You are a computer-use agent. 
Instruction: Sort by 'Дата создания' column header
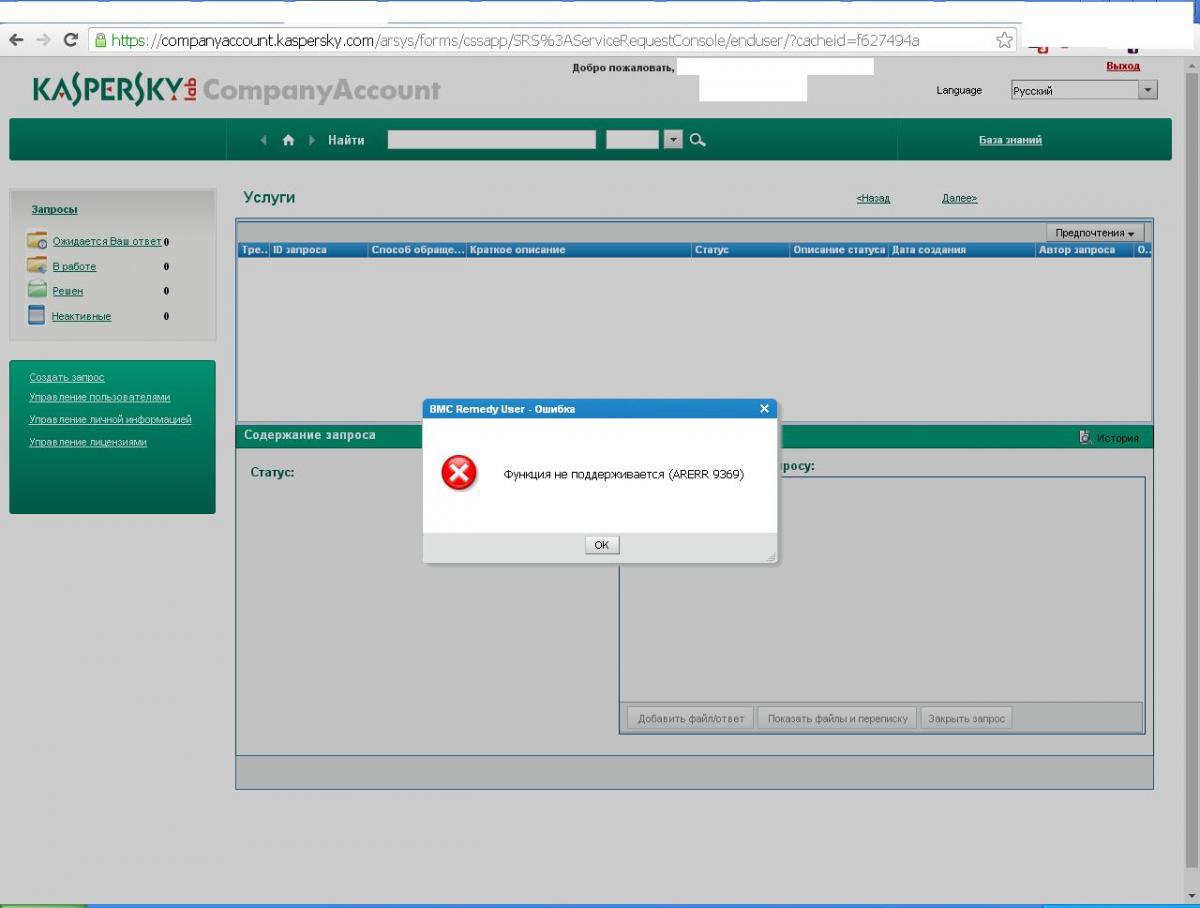(x=928, y=250)
